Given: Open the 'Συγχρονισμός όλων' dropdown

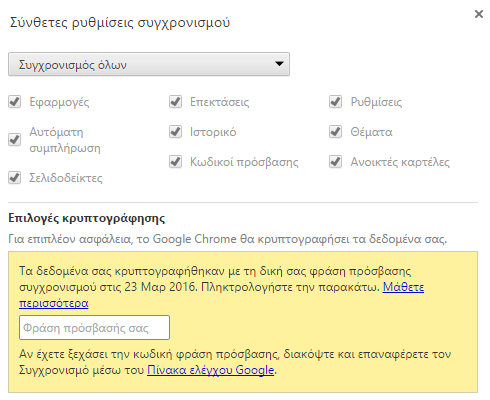Looking at the screenshot, I should click(149, 64).
